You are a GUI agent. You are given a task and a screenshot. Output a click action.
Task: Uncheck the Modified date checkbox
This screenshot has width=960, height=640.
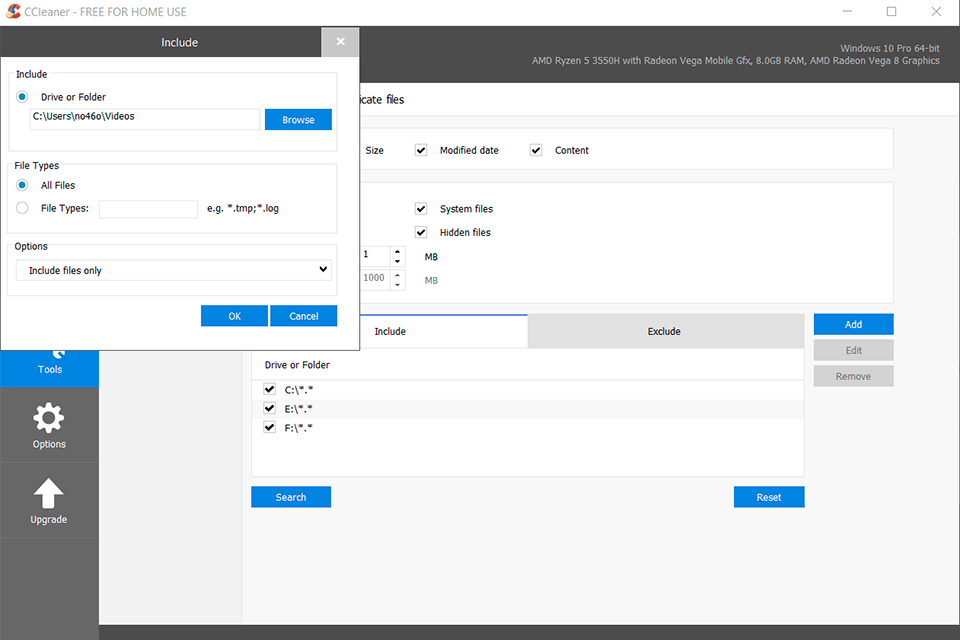tap(421, 150)
